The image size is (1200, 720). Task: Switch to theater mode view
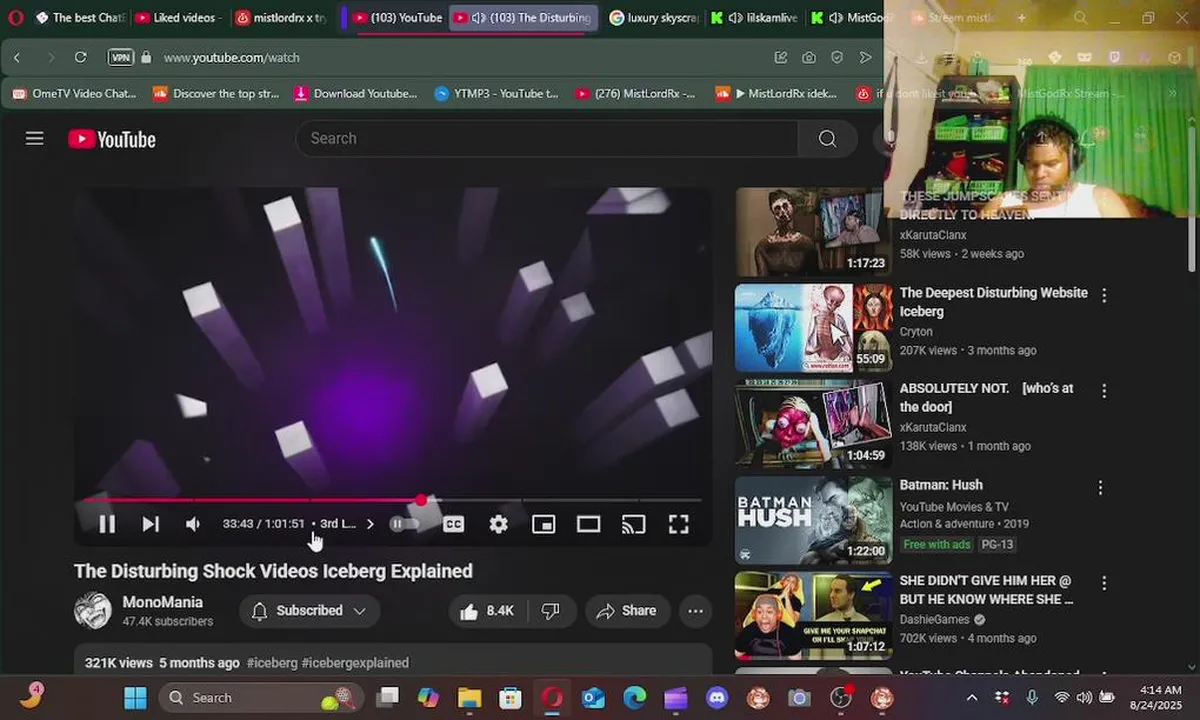(x=588, y=524)
